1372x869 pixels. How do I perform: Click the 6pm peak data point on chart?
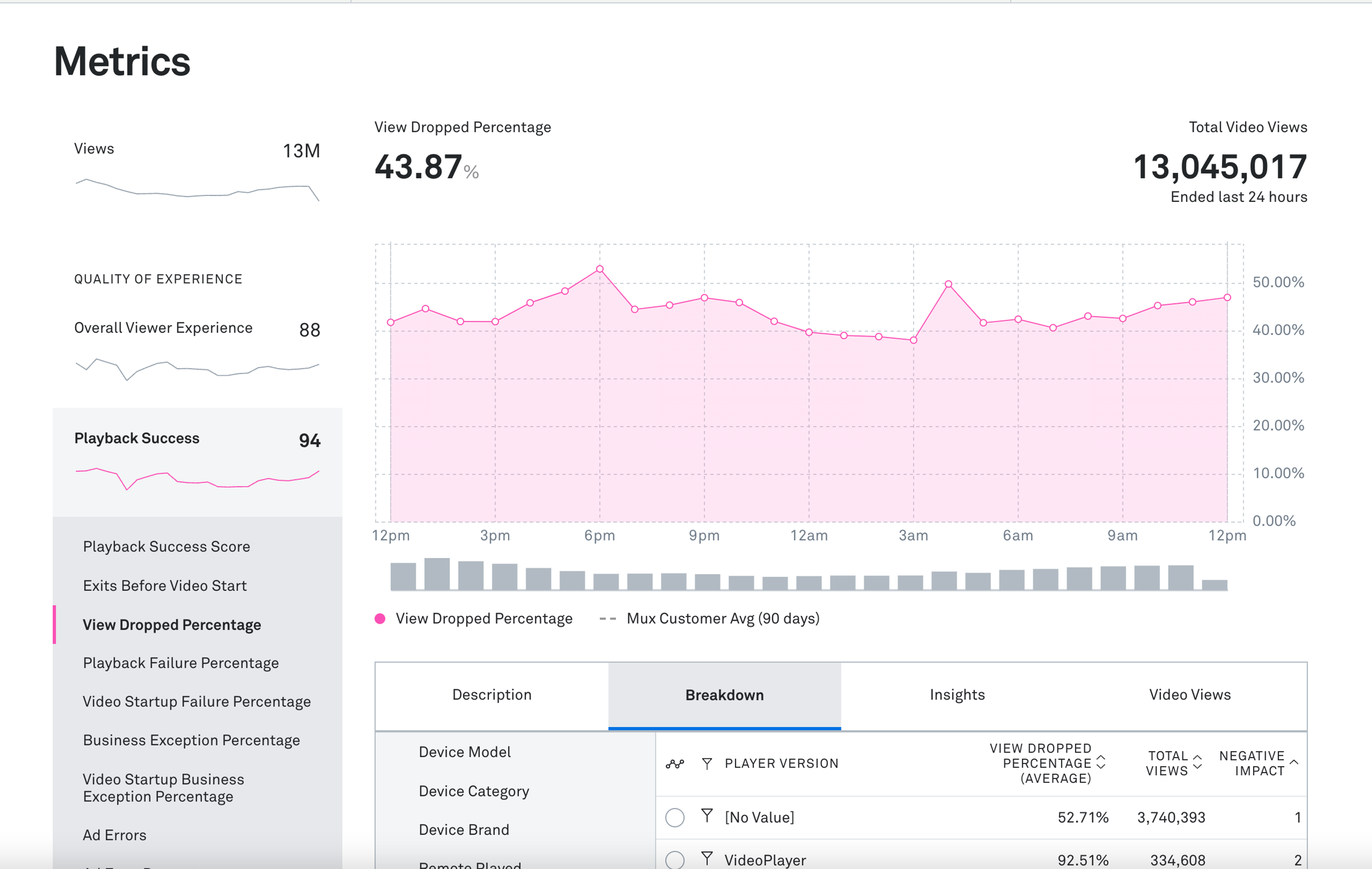coord(600,269)
